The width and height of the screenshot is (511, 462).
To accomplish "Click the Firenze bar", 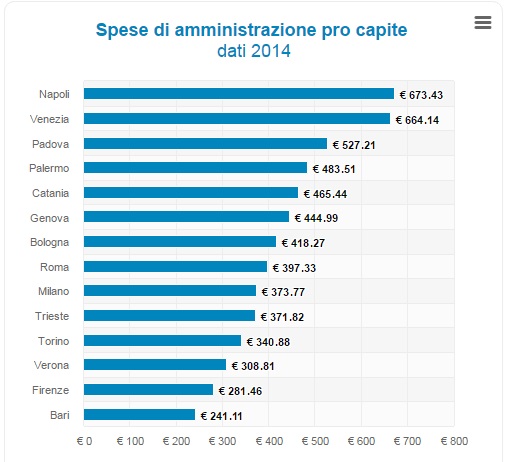I will (148, 390).
